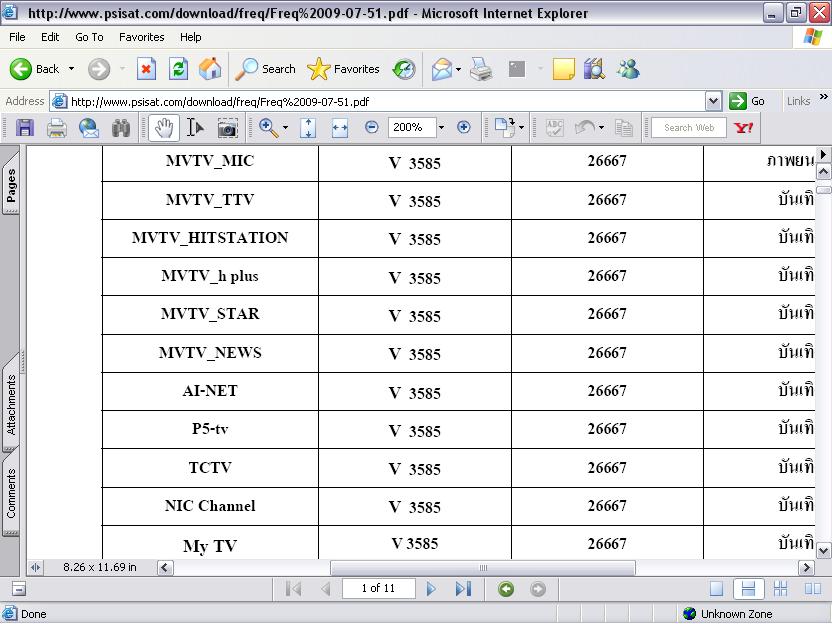Email the PDF globe-envelope icon
The image size is (832, 624).
89,128
